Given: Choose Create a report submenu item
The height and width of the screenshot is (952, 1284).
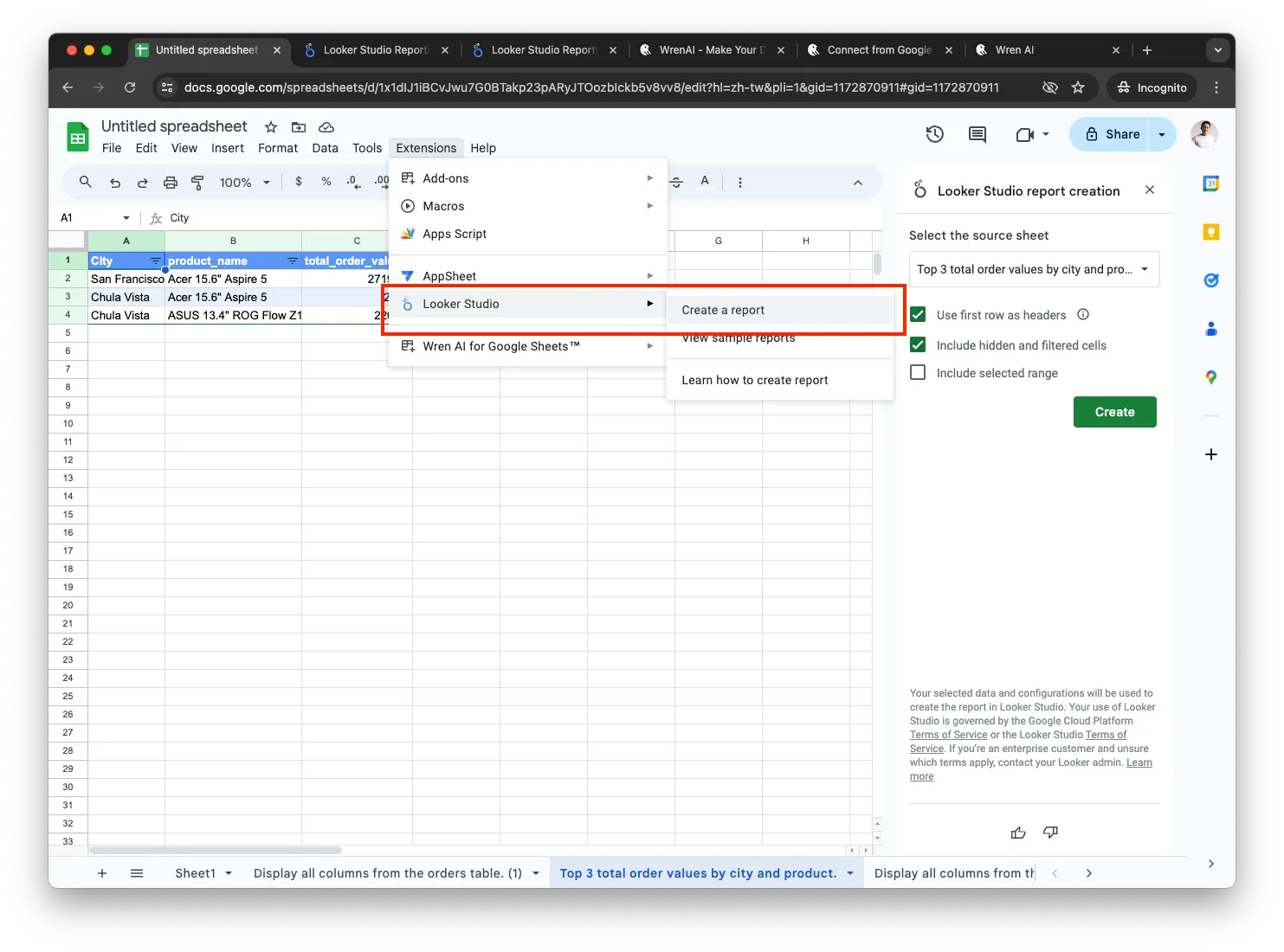Looking at the screenshot, I should pyautogui.click(x=780, y=310).
